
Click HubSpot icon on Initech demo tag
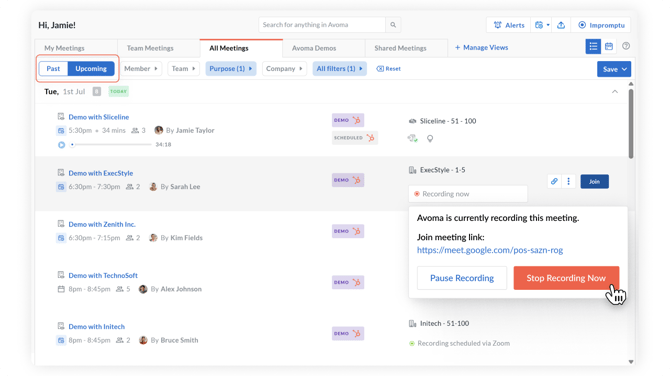(356, 333)
